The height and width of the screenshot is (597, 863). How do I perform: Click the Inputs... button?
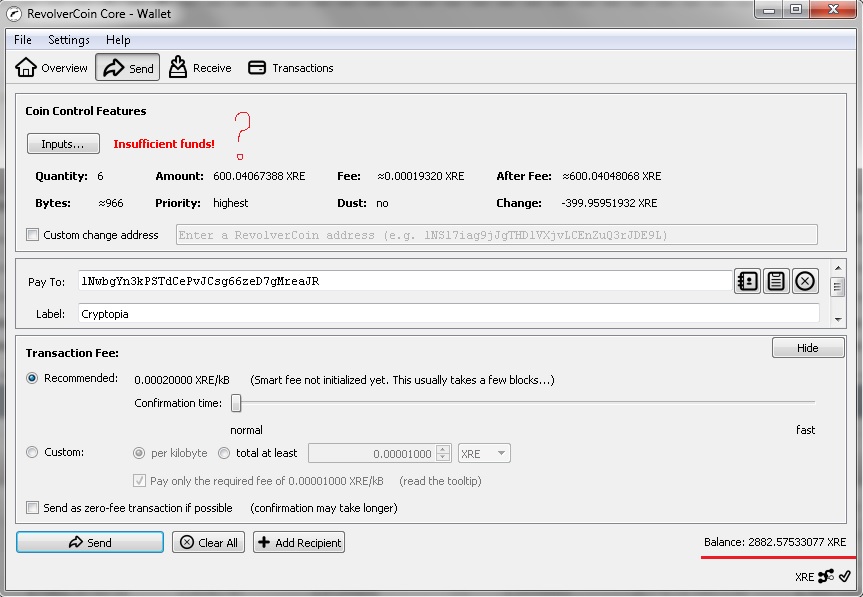pyautogui.click(x=63, y=144)
